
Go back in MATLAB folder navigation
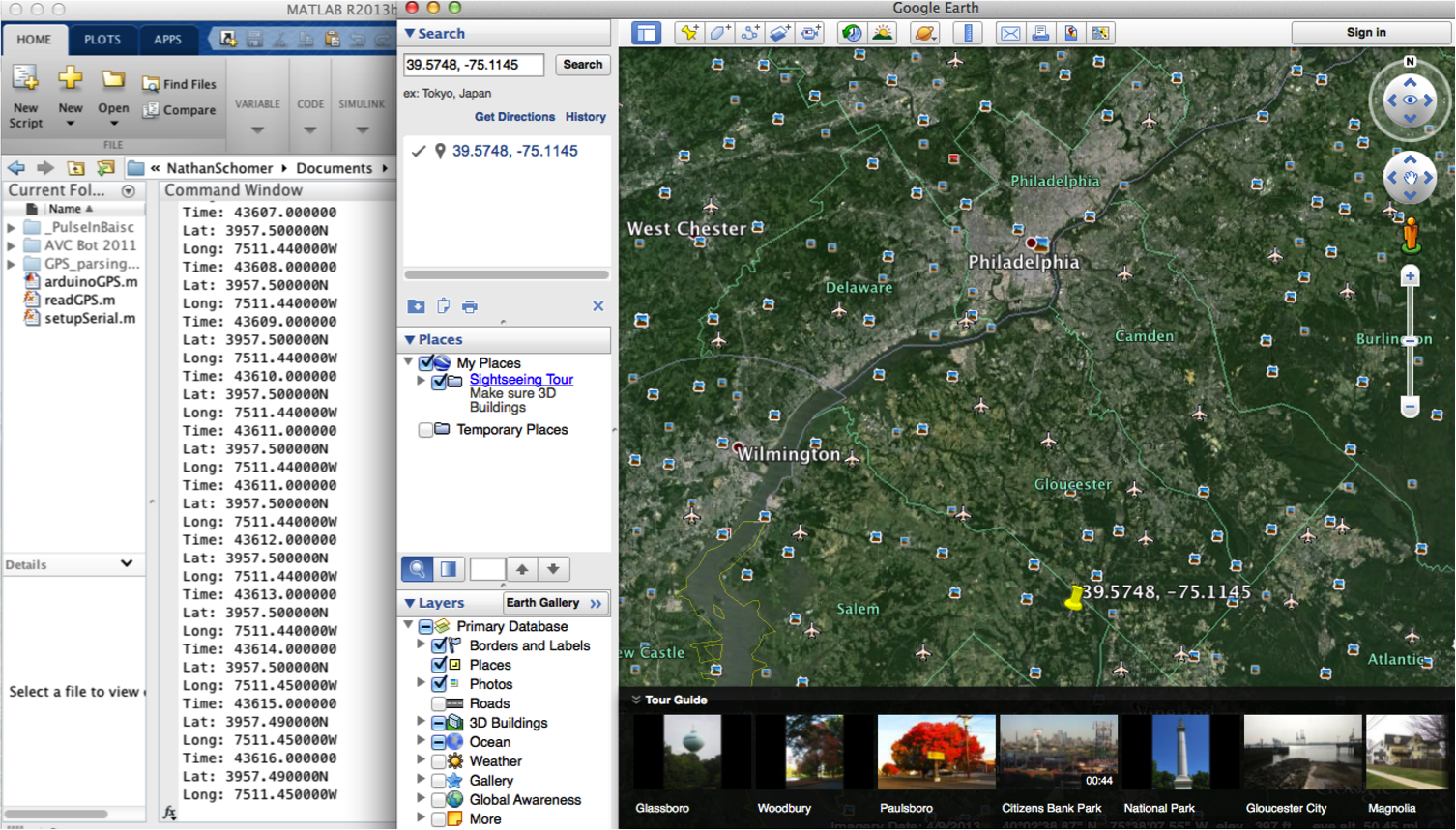(16, 168)
